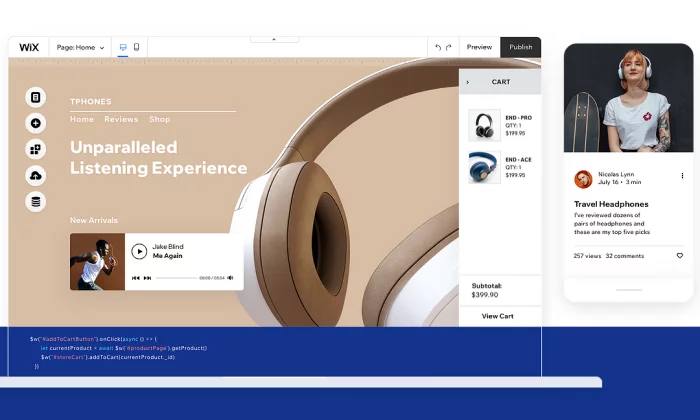
Task: Collapse the top toolbar with the up chevron
Action: [274, 39]
